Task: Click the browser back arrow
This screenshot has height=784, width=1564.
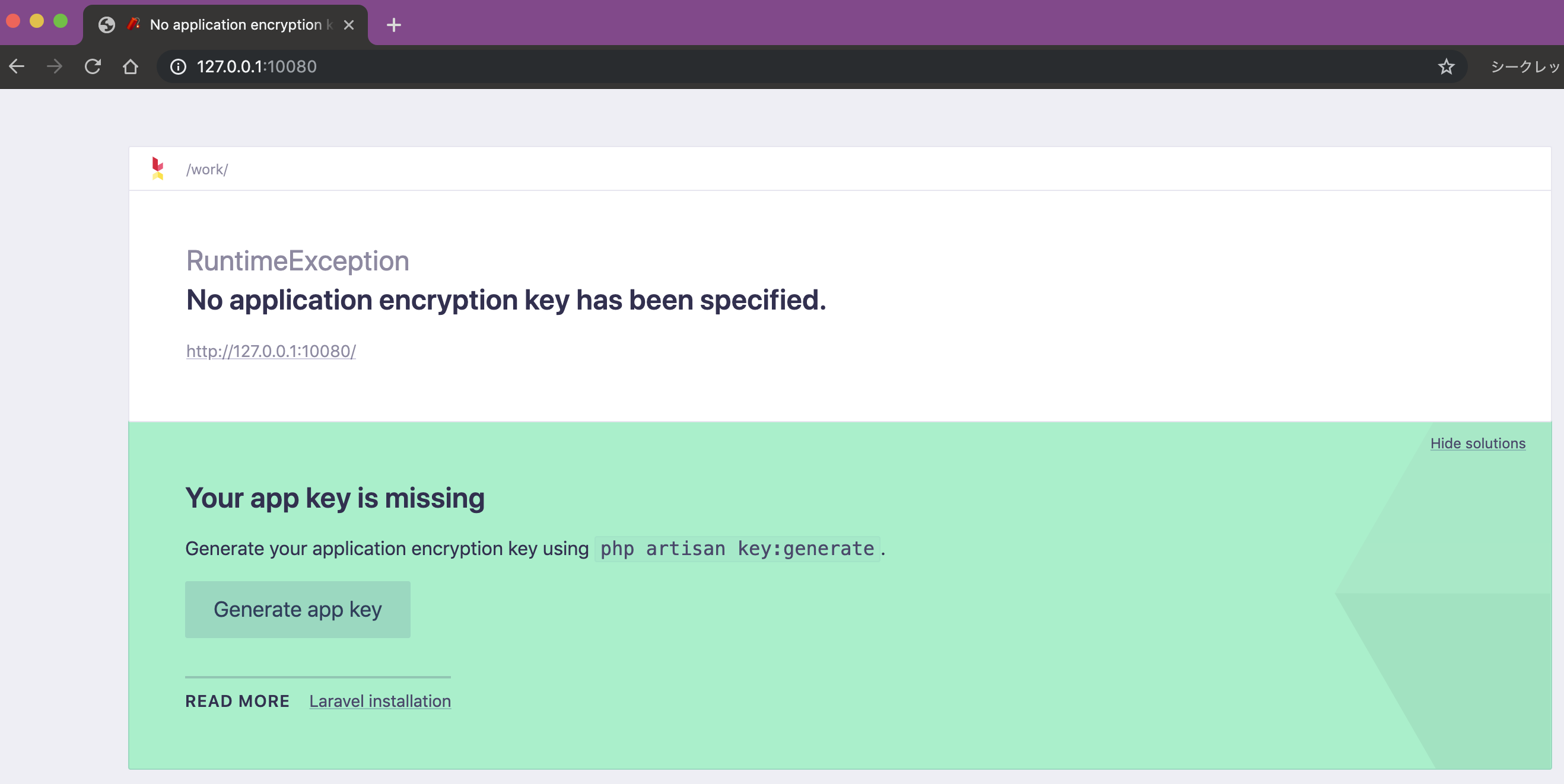Action: (17, 66)
